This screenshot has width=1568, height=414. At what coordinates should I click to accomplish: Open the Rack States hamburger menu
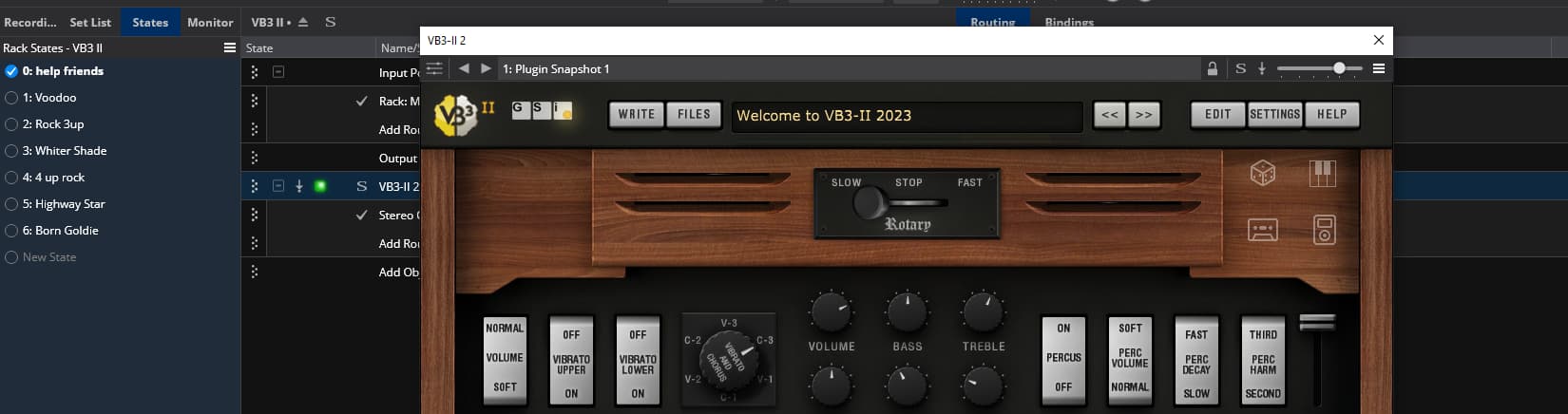pyautogui.click(x=229, y=47)
